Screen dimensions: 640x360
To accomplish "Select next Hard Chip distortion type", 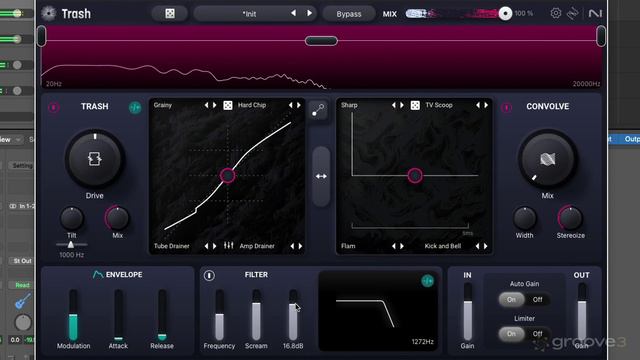I will [x=299, y=105].
